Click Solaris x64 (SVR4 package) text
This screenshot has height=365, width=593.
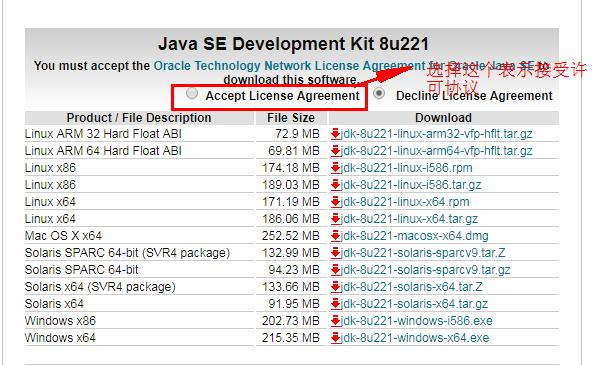[x=100, y=287]
